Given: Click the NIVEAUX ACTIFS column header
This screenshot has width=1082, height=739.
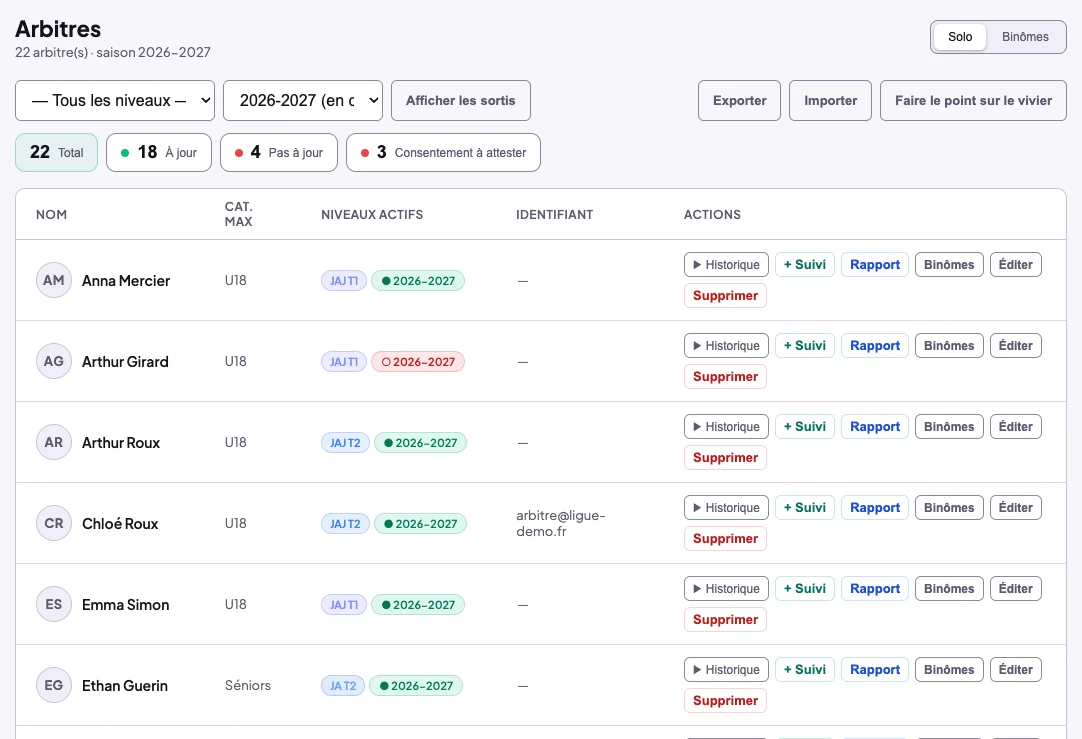Looking at the screenshot, I should 372,215.
